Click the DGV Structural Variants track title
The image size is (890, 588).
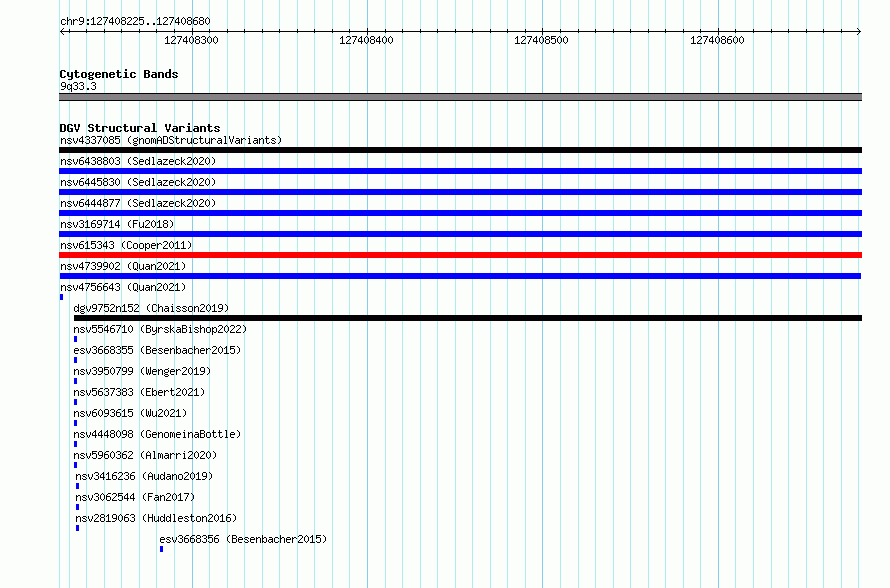[x=140, y=128]
